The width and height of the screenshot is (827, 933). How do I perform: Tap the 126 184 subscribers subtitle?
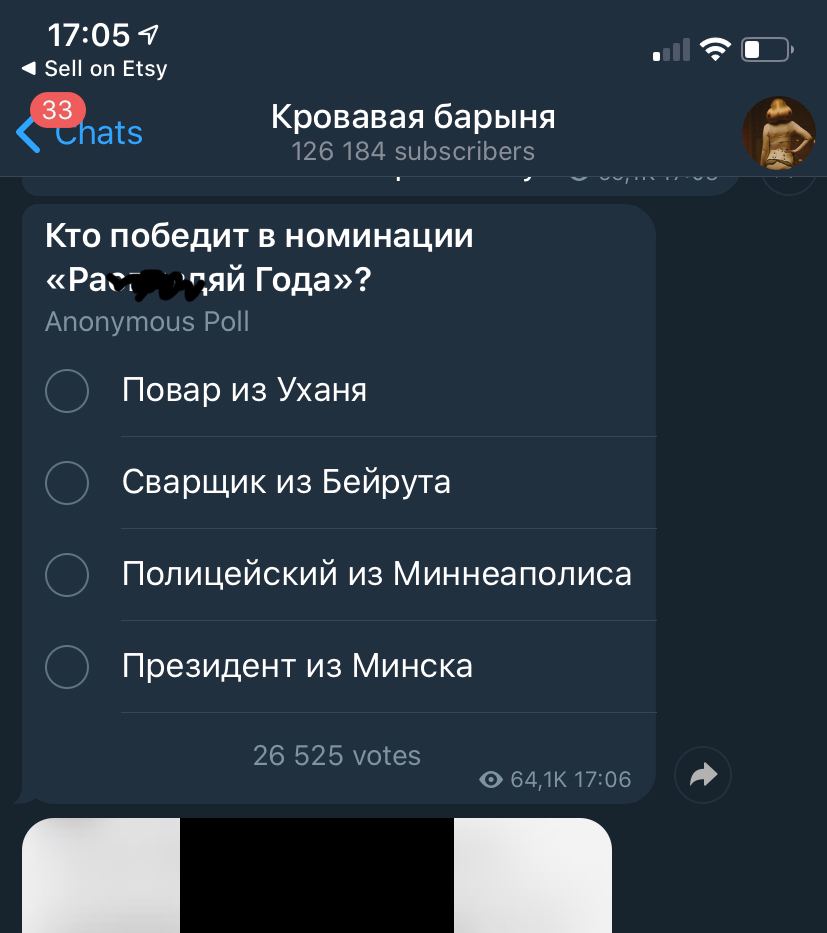pos(413,152)
